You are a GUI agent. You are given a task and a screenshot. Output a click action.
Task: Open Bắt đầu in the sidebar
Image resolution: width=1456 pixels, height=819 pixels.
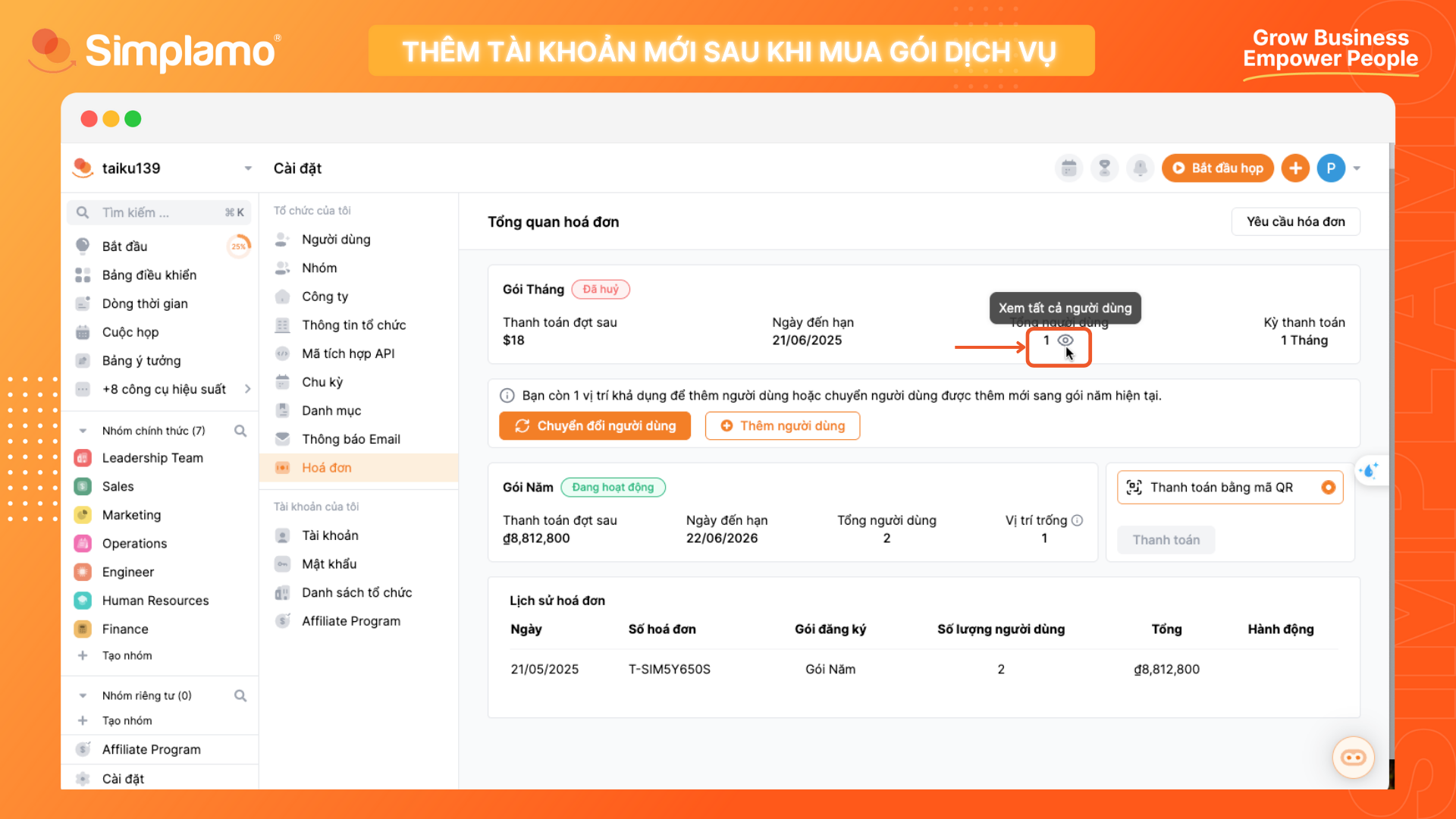125,246
